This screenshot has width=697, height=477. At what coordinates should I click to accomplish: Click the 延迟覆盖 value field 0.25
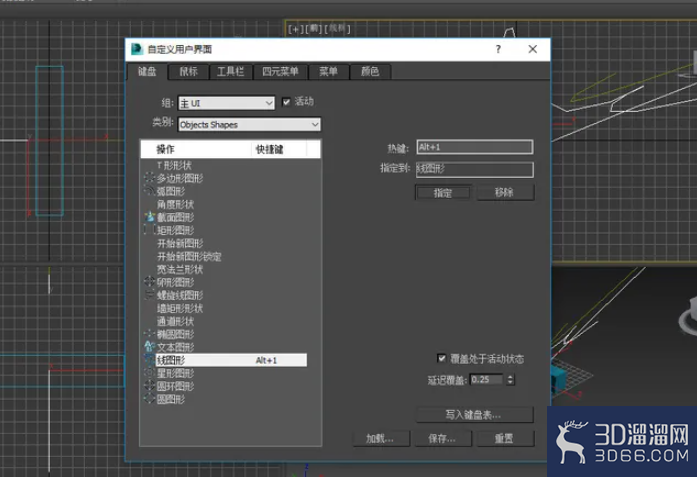(487, 380)
